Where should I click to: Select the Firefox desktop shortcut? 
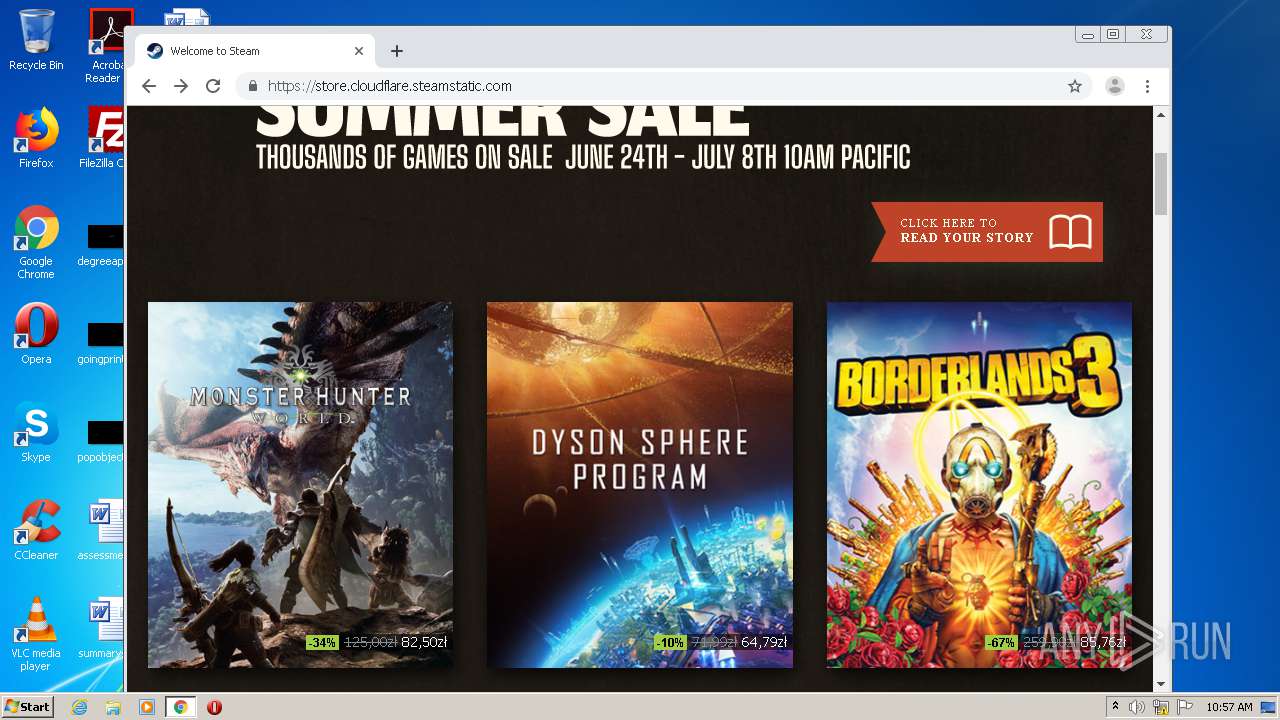36,138
